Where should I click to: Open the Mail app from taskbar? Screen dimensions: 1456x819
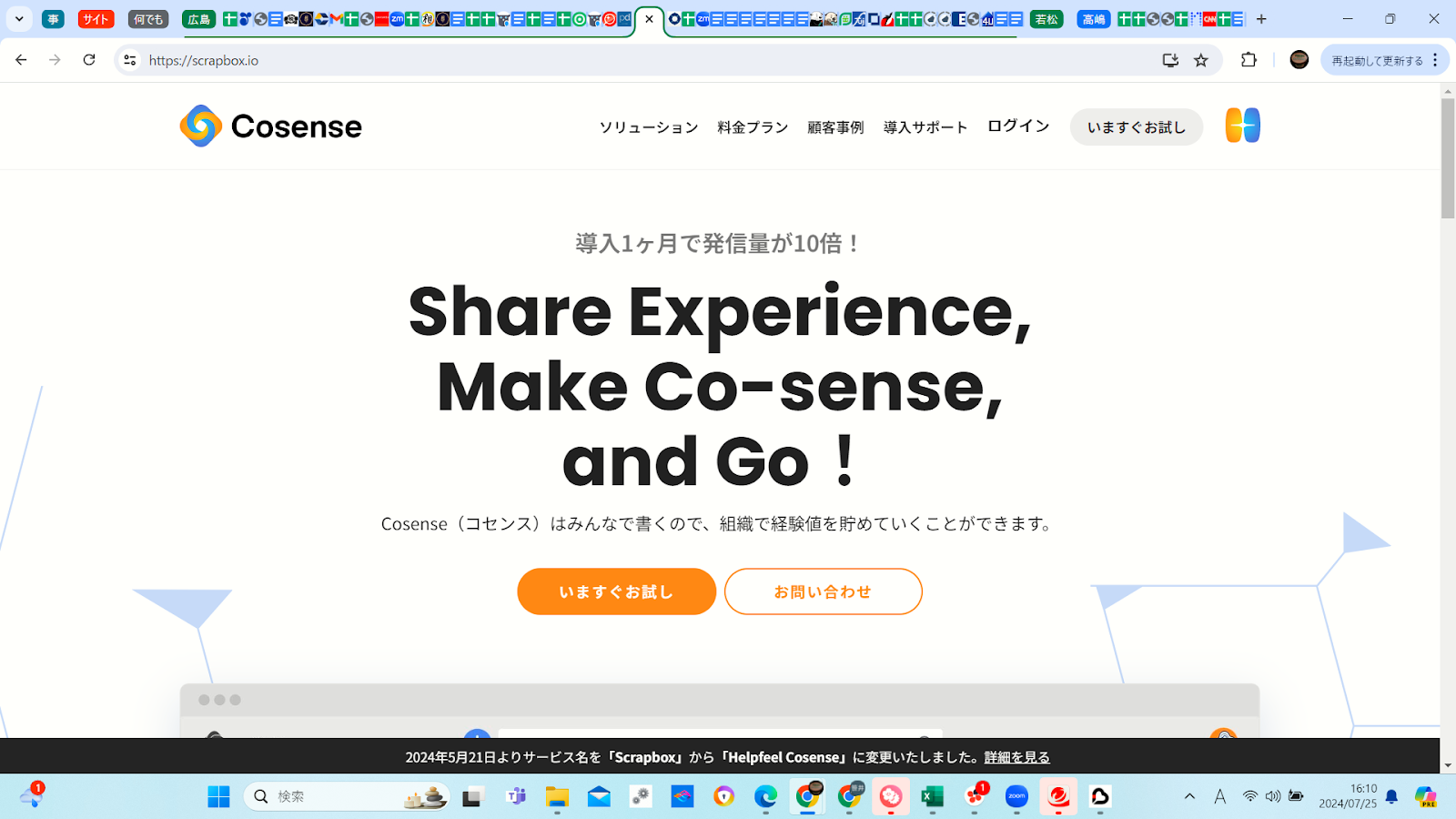tap(599, 796)
